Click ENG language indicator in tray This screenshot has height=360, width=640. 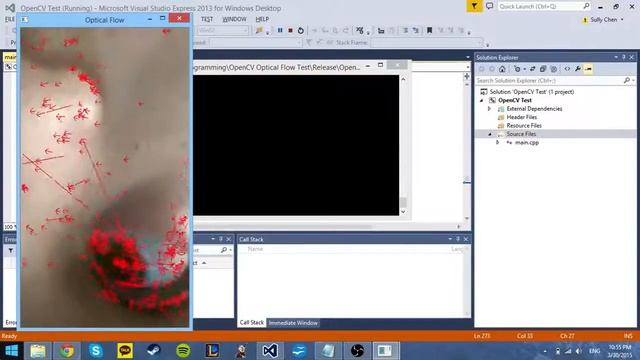[x=594, y=351]
